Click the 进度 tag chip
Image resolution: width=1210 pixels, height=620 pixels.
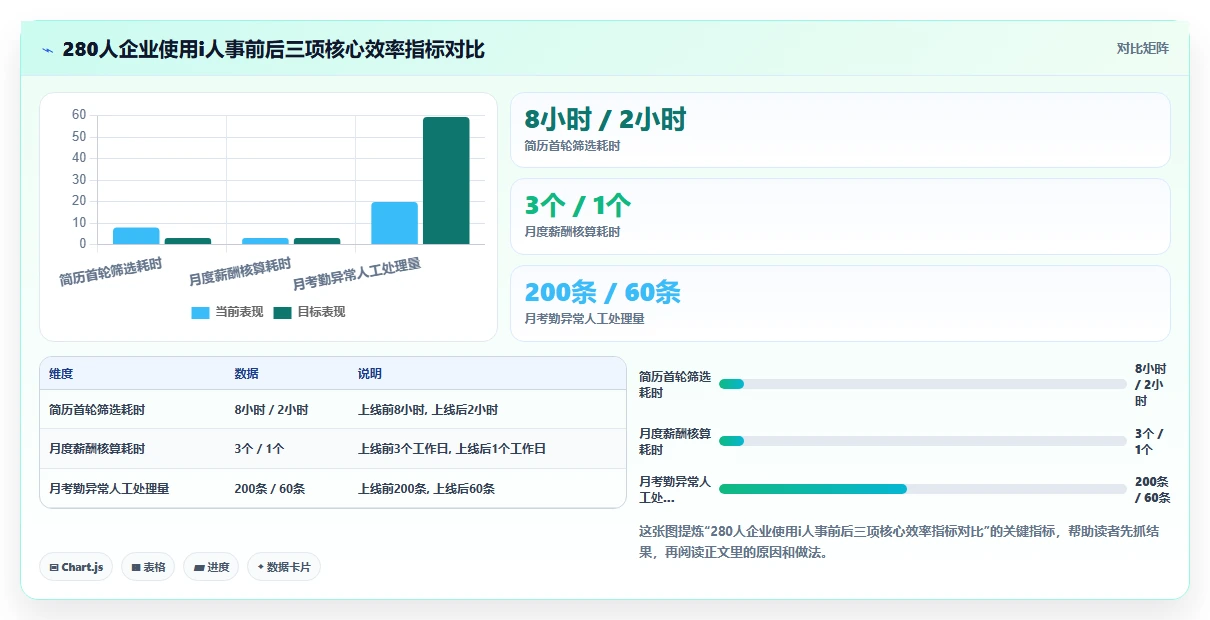click(211, 567)
